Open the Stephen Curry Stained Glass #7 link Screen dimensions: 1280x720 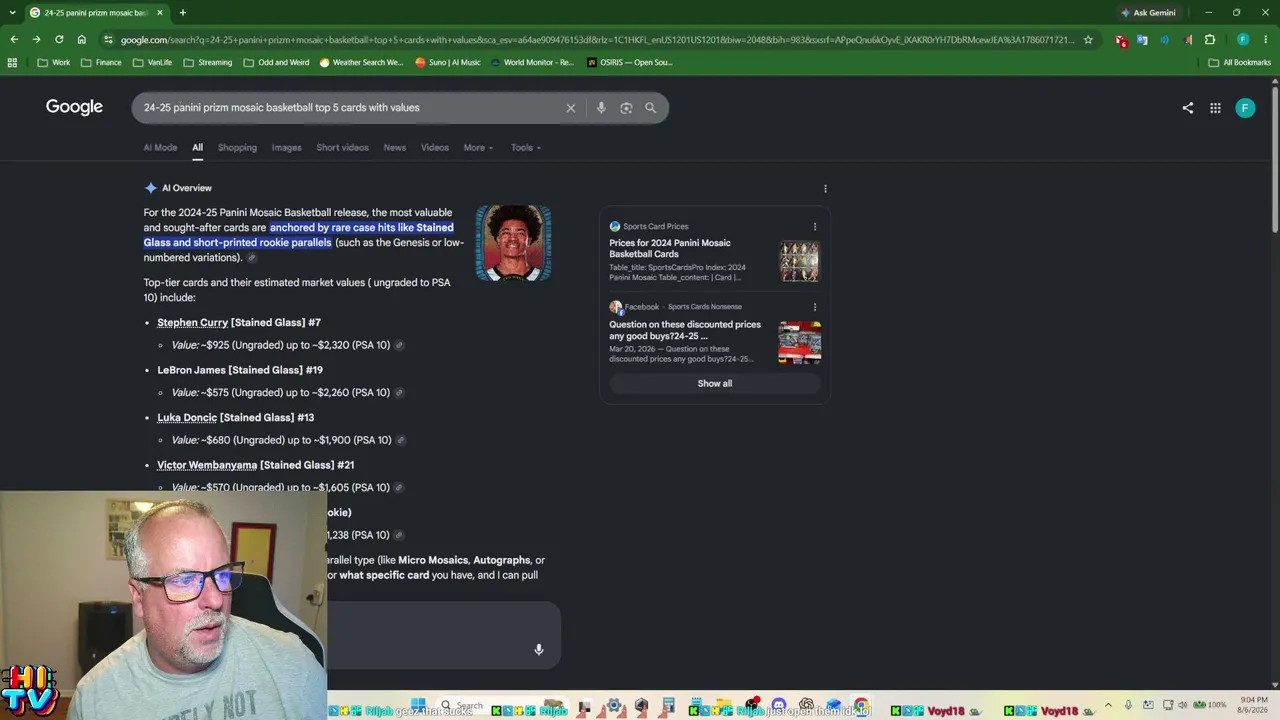pyautogui.click(x=239, y=323)
